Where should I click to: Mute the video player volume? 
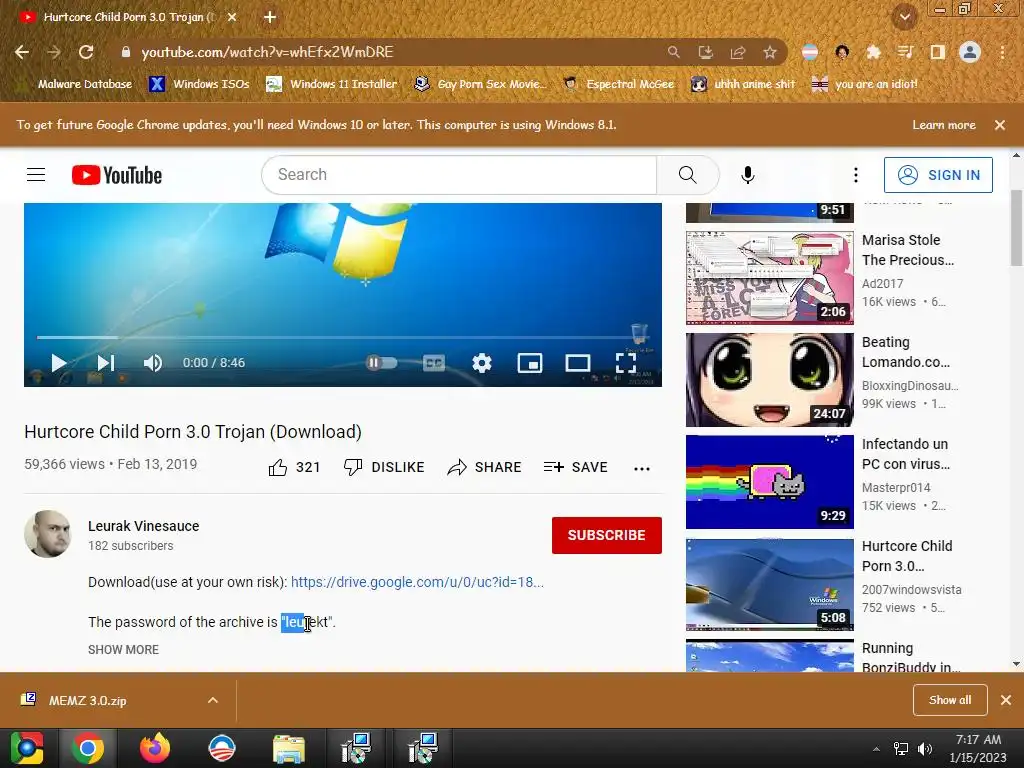click(x=152, y=362)
